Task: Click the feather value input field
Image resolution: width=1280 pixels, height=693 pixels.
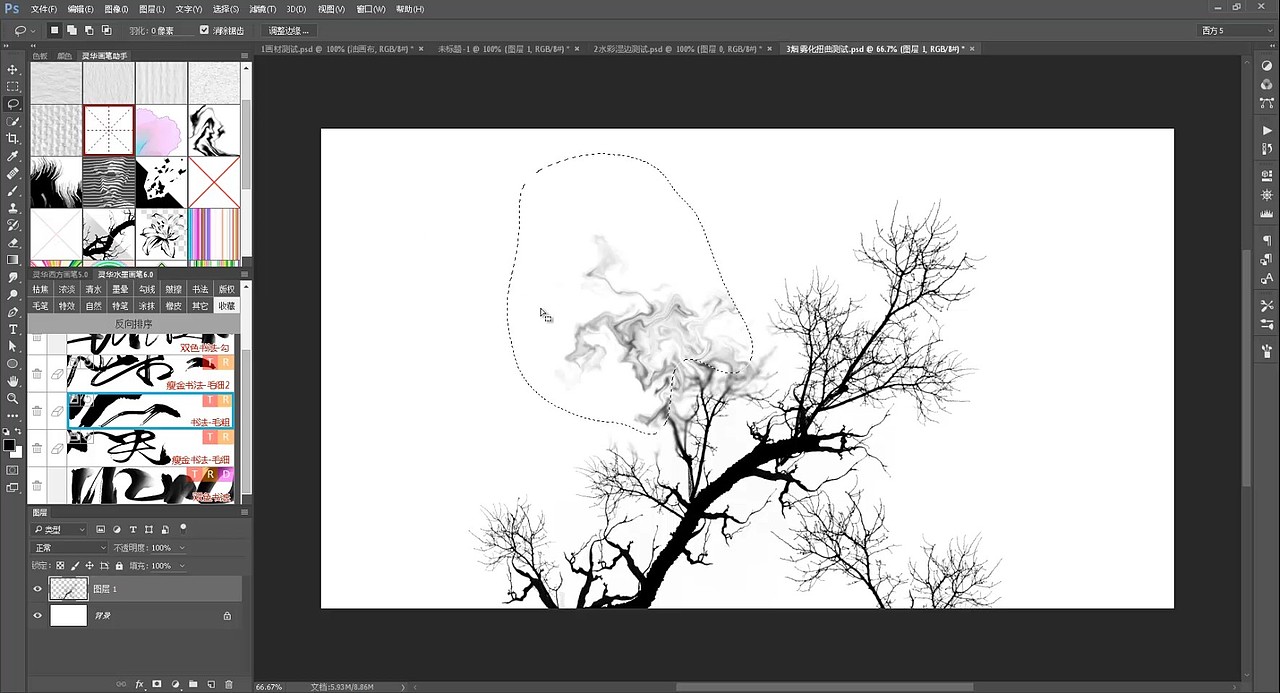Action: point(173,31)
